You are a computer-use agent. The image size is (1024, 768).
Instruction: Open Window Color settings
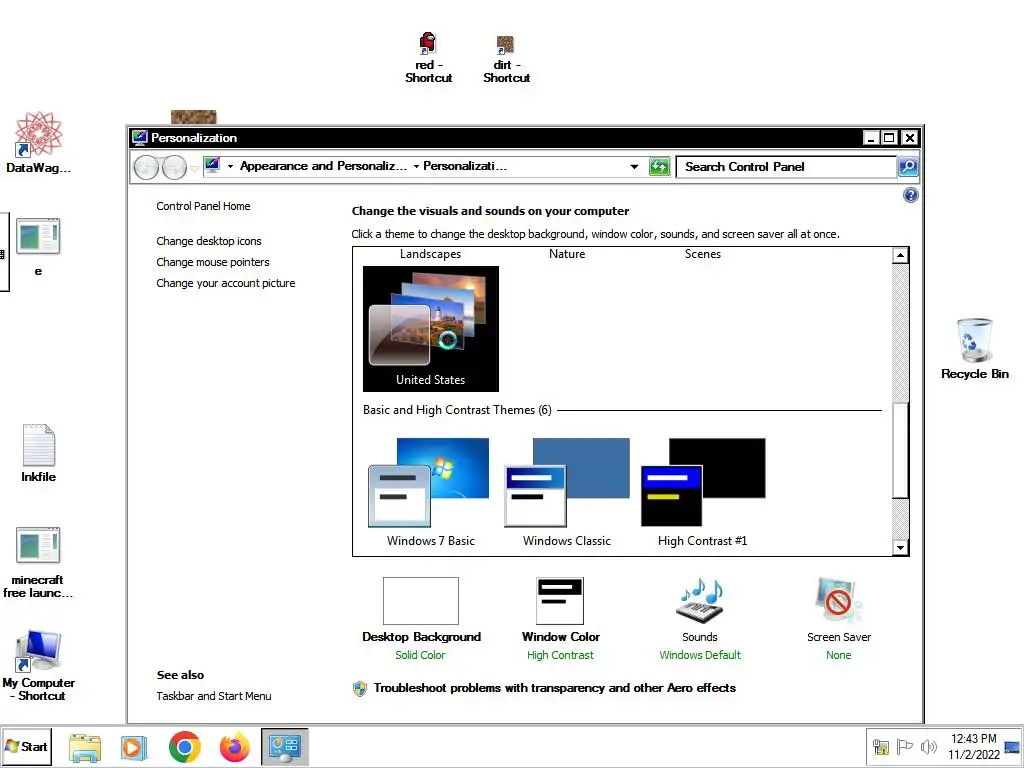click(560, 611)
